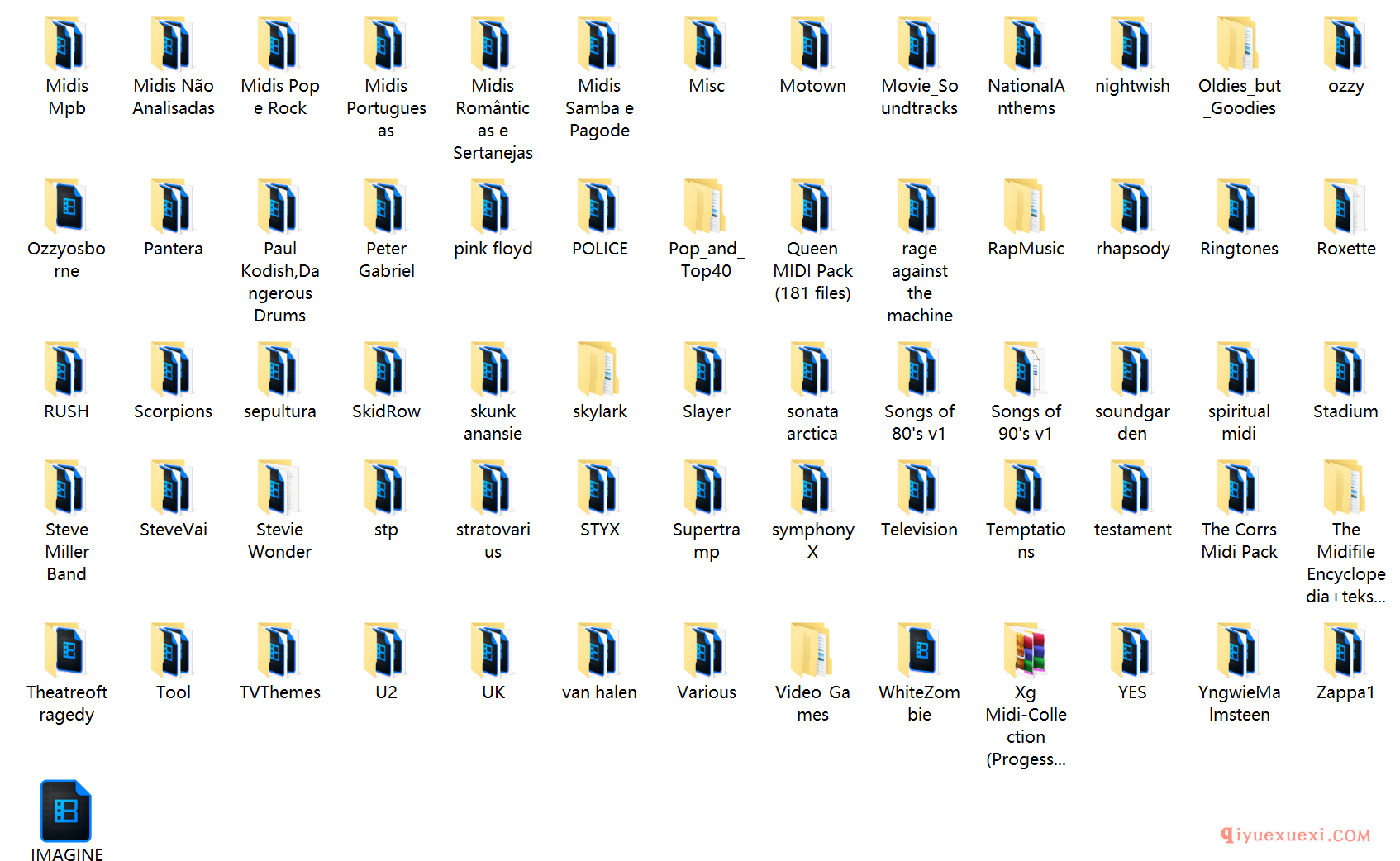This screenshot has height=861, width=1400.
Task: Click the 'Supertramp' folder name
Action: click(706, 540)
